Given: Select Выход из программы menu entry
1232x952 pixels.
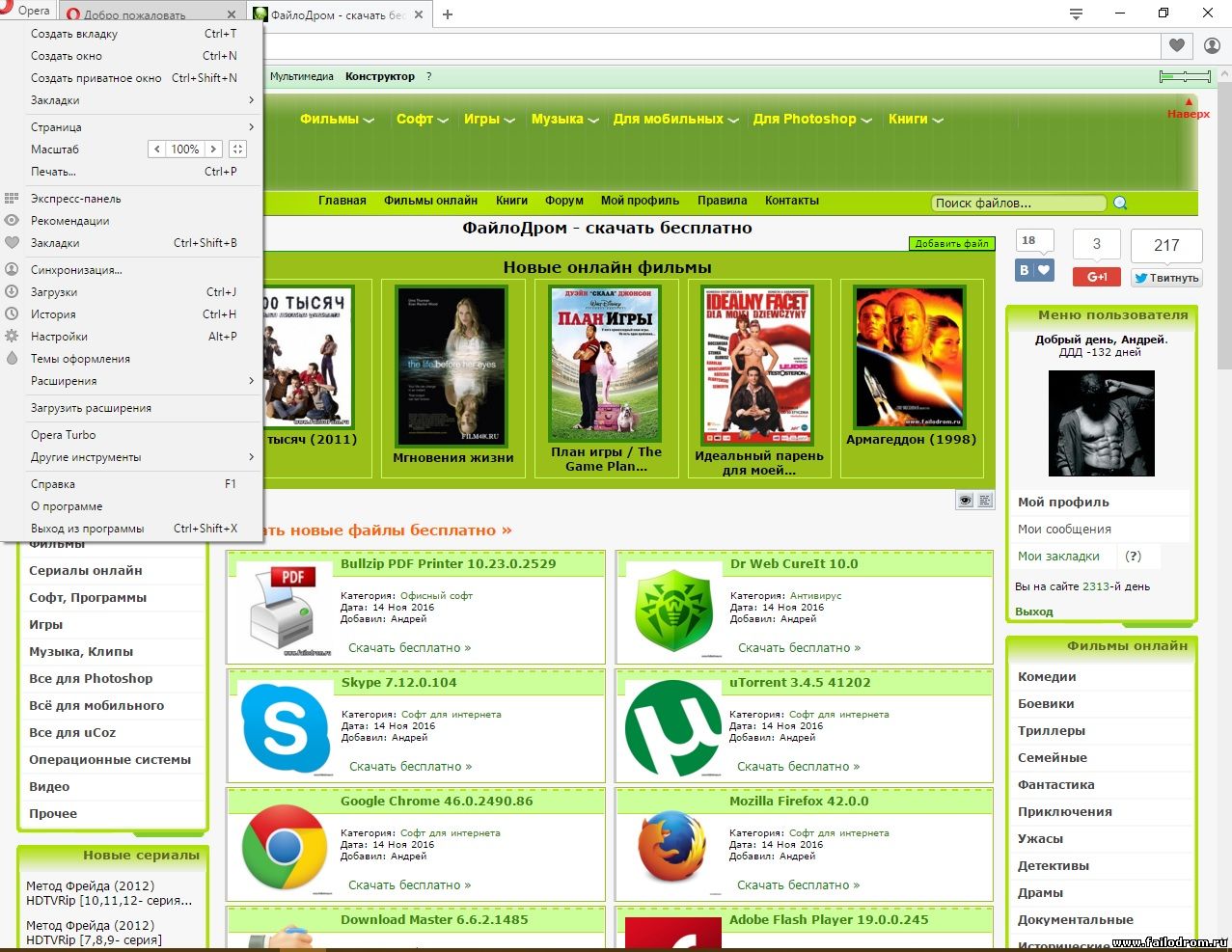Looking at the screenshot, I should [x=132, y=529].
